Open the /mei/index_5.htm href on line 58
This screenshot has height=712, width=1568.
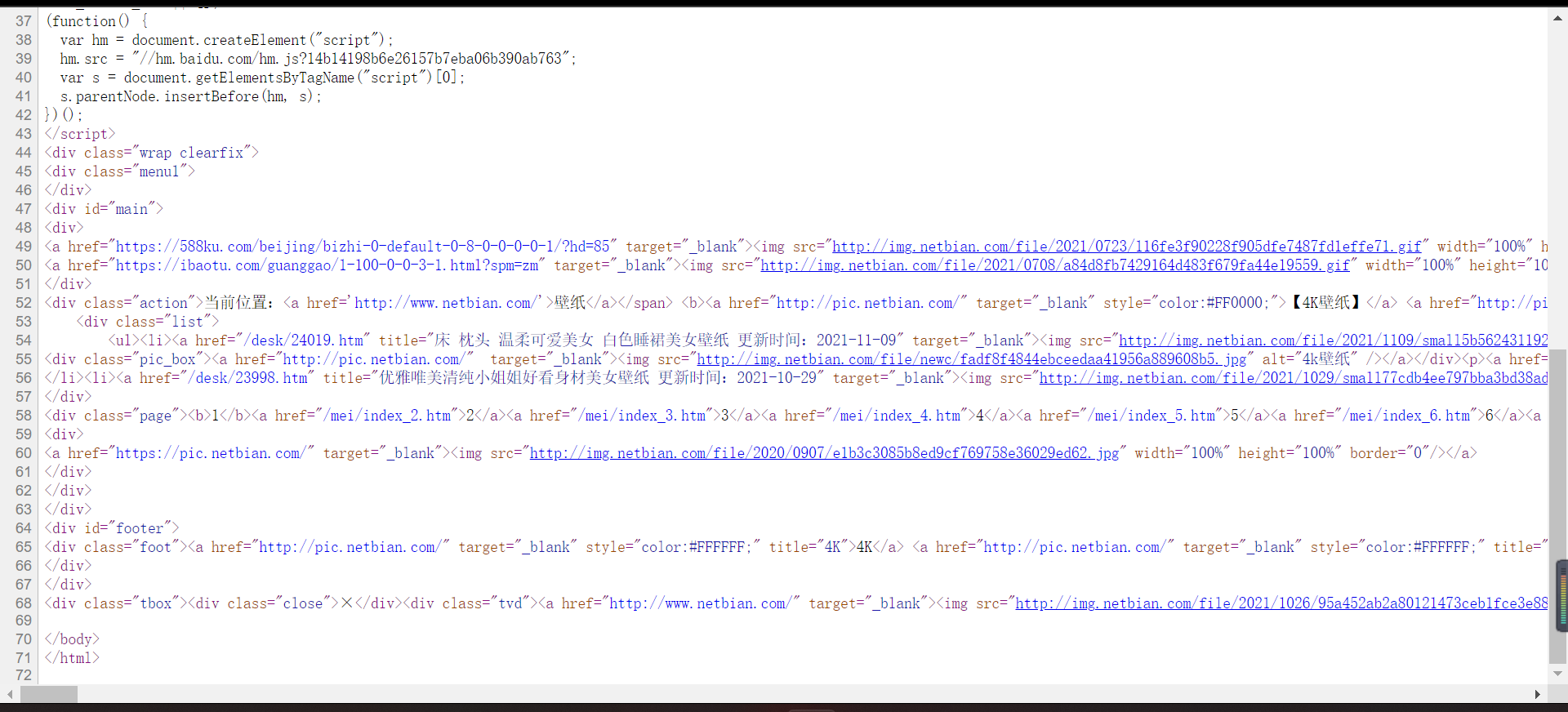[1151, 416]
